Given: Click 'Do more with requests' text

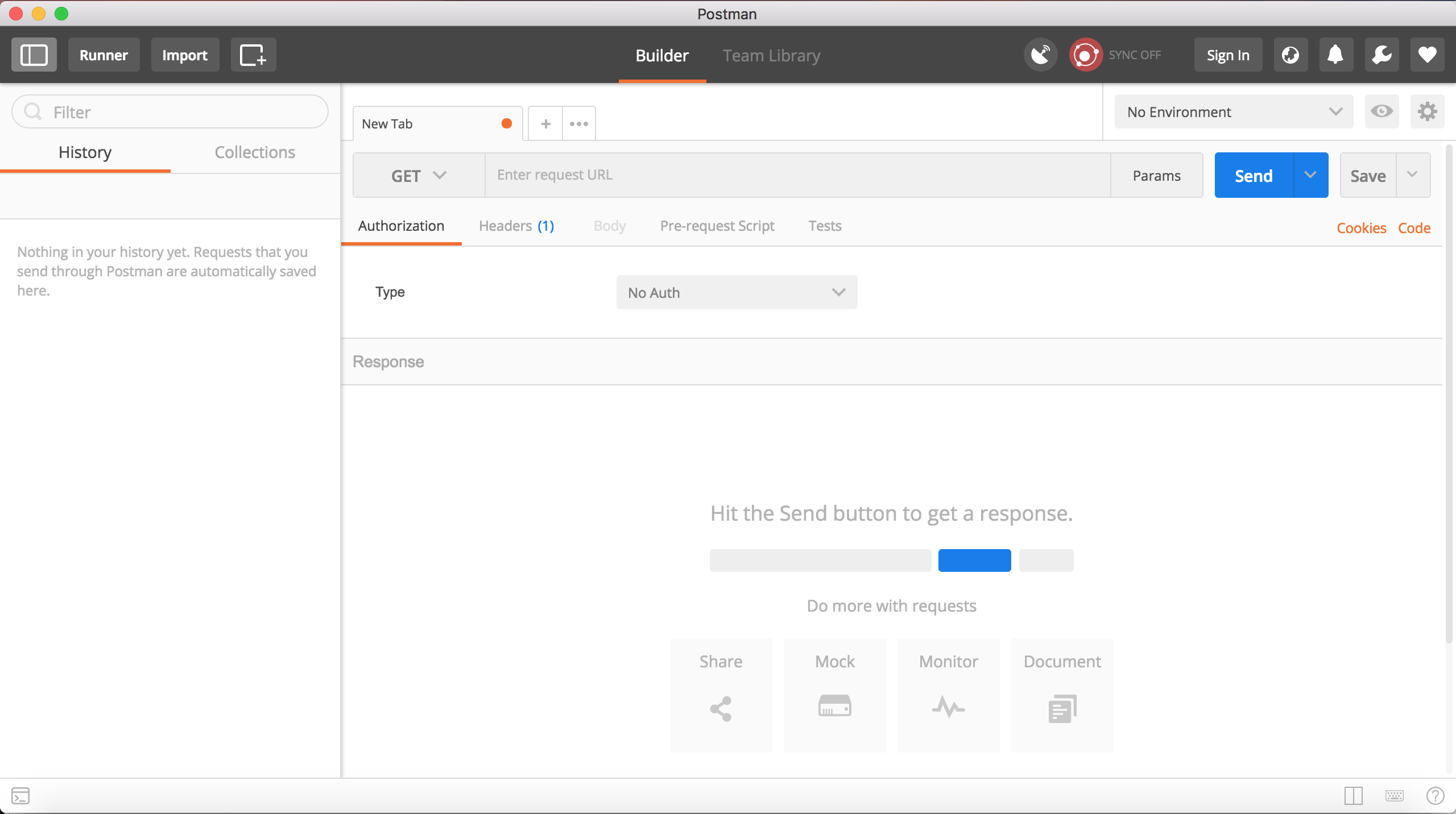Looking at the screenshot, I should pos(891,606).
